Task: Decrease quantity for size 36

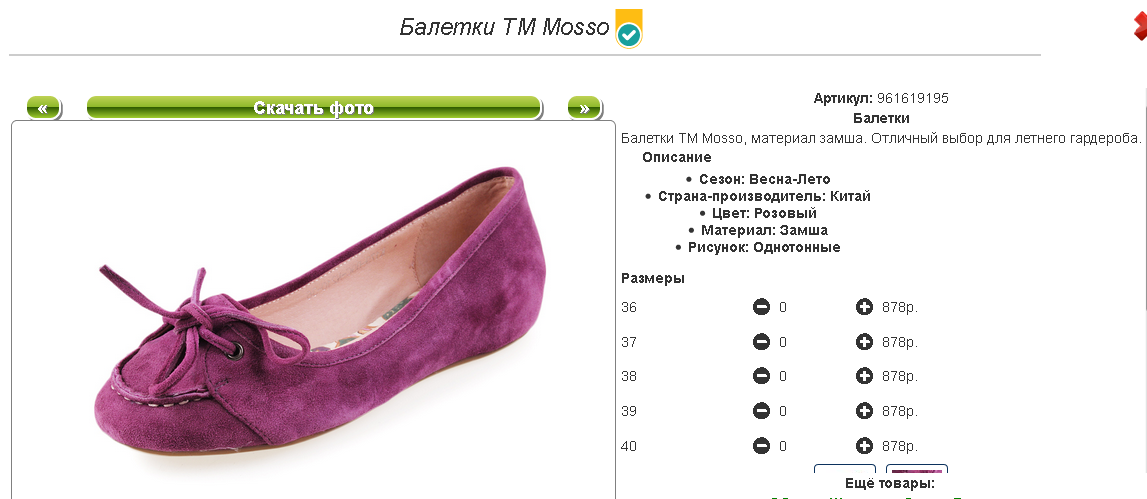Action: (761, 307)
